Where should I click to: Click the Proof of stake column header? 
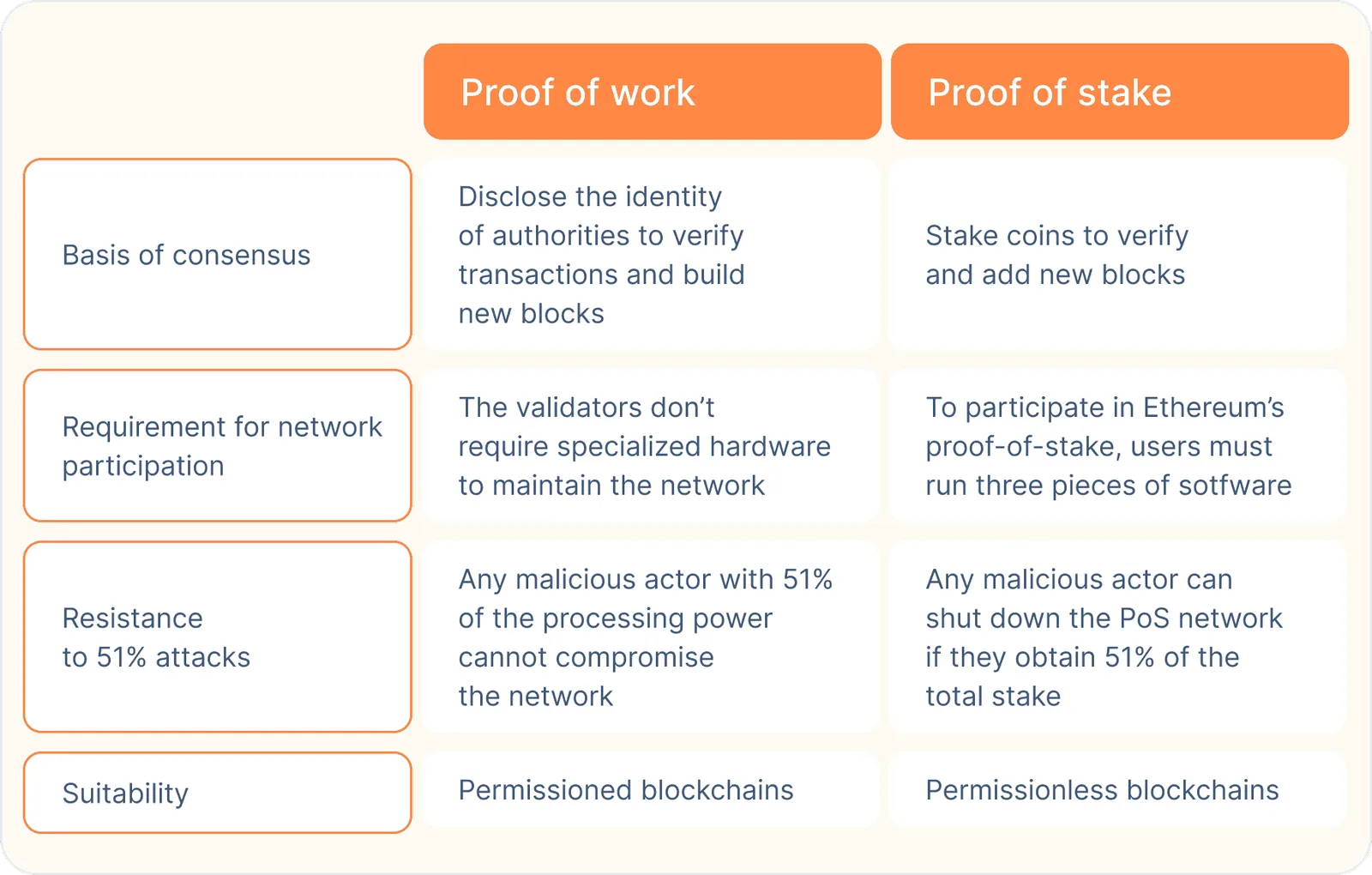(x=1119, y=92)
